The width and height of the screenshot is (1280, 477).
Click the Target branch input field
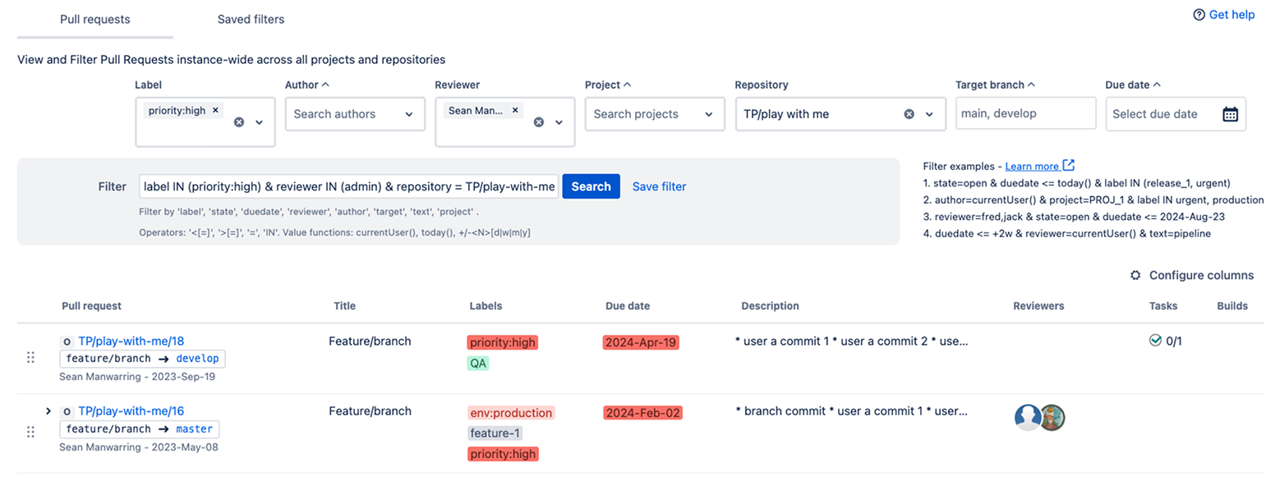pos(1025,113)
